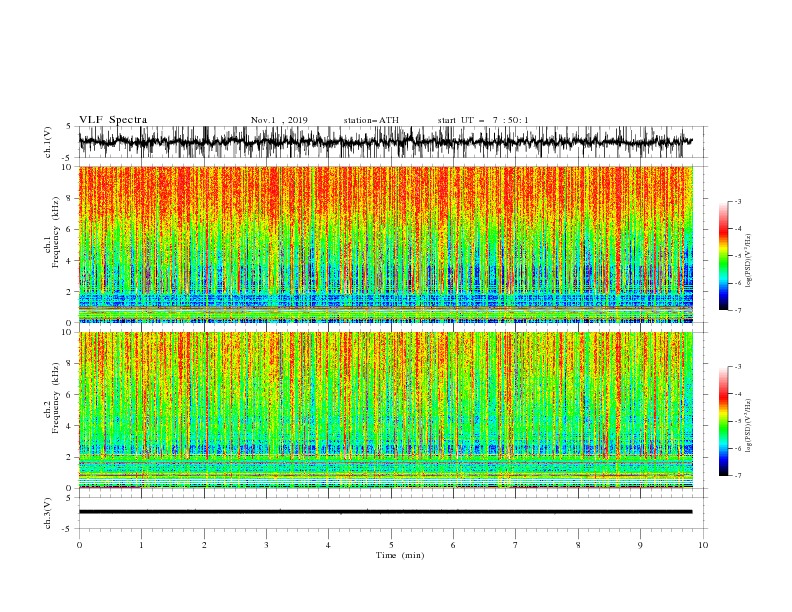Click the "ch.1(V)" waveform axis label
The height and width of the screenshot is (612, 792).
click(48, 142)
